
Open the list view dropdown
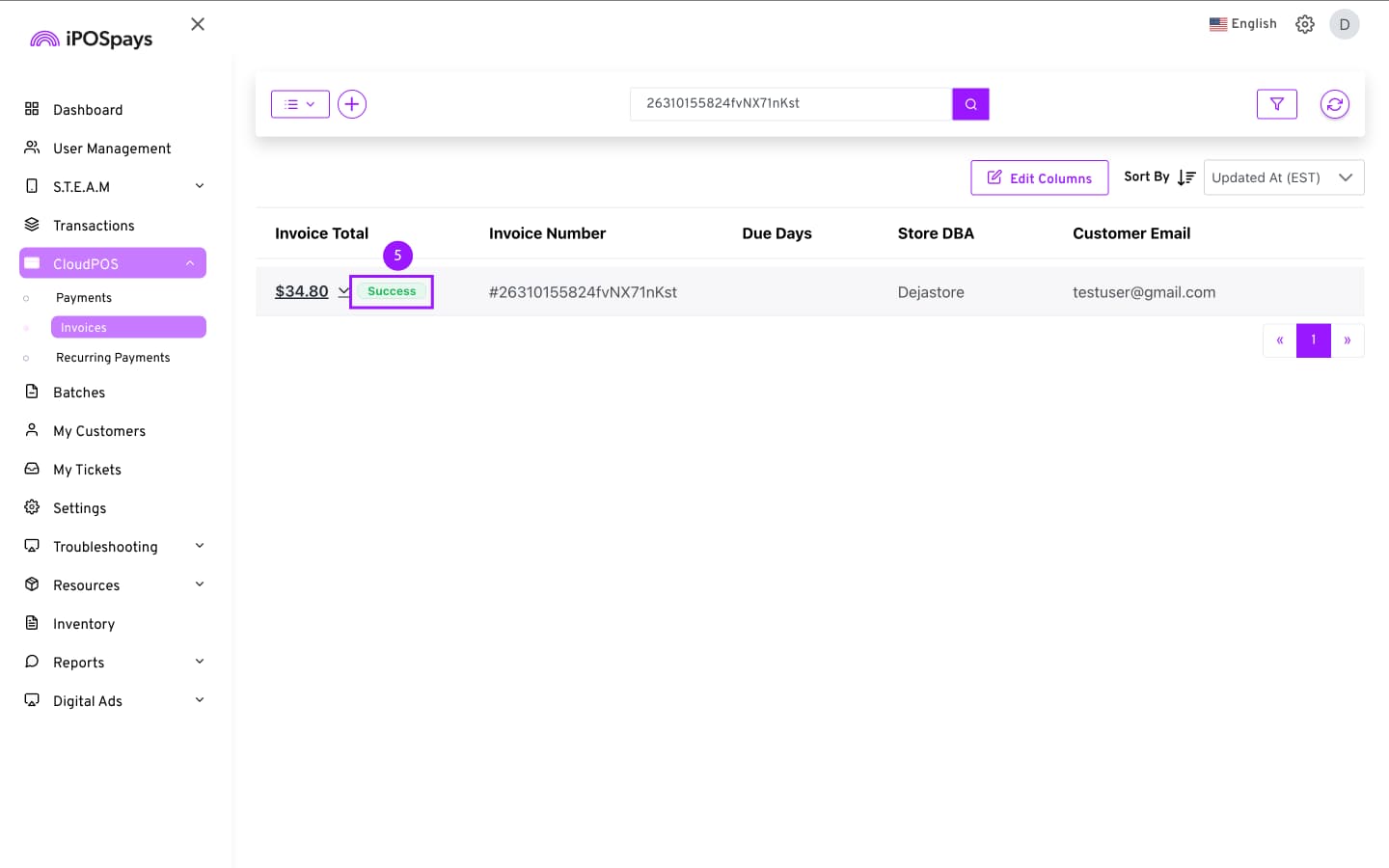[300, 104]
